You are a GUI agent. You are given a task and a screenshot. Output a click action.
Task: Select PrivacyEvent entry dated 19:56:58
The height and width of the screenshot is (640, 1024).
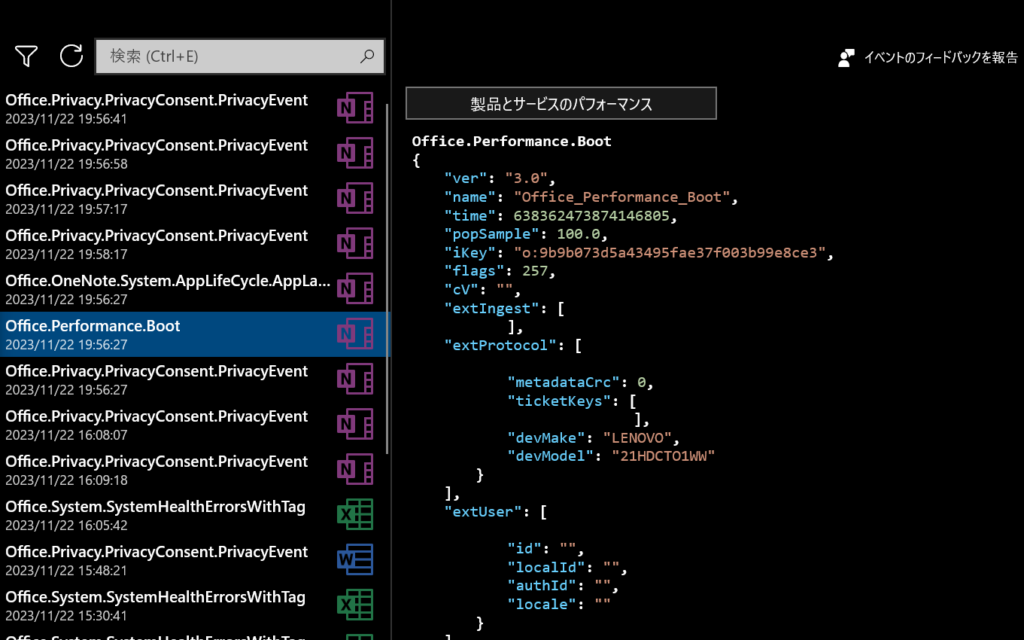pos(194,153)
